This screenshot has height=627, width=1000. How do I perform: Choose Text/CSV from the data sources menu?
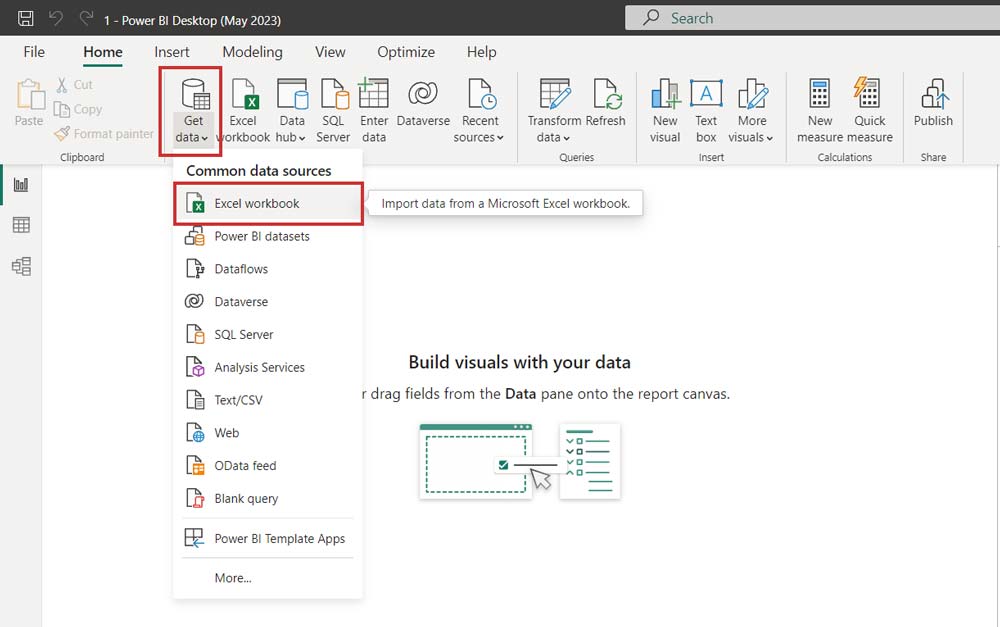pos(268,400)
